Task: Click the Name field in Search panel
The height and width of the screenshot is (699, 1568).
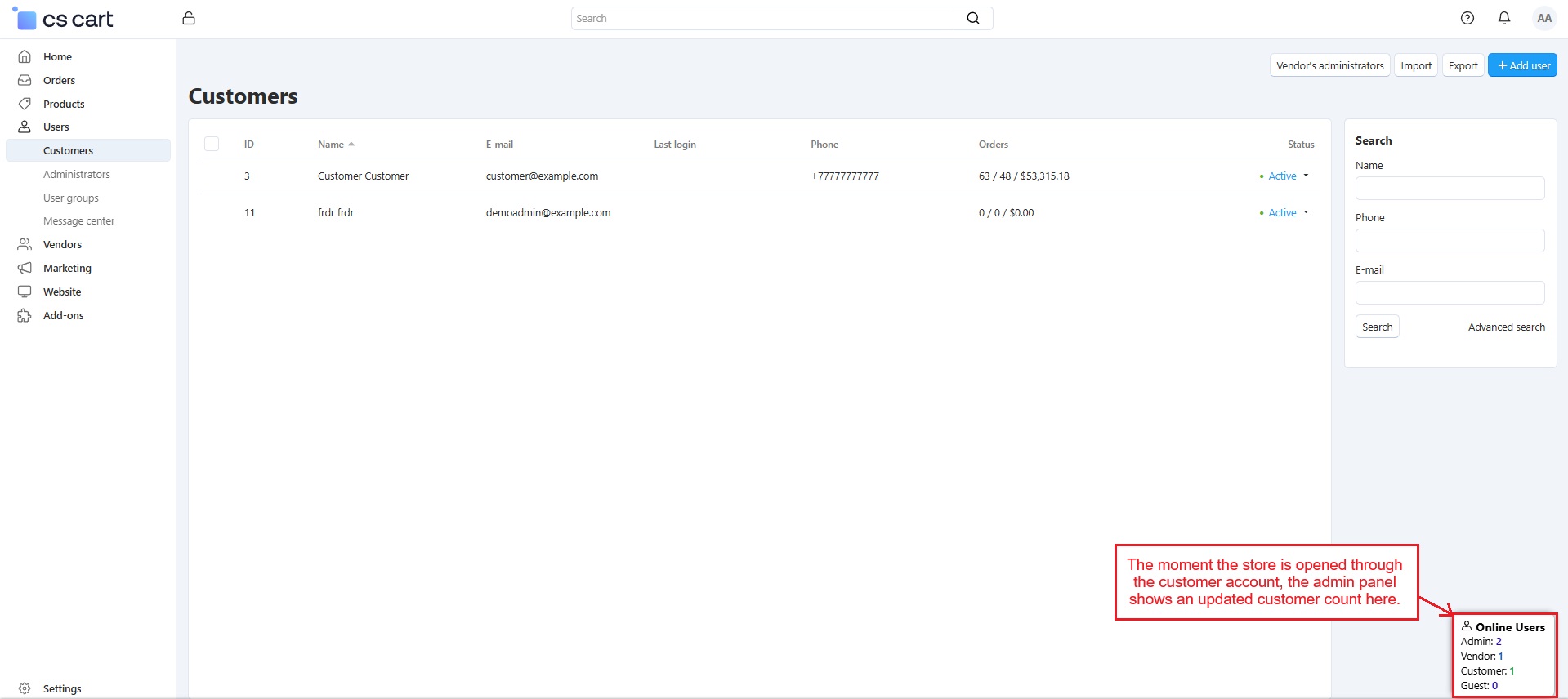Action: click(x=1450, y=189)
